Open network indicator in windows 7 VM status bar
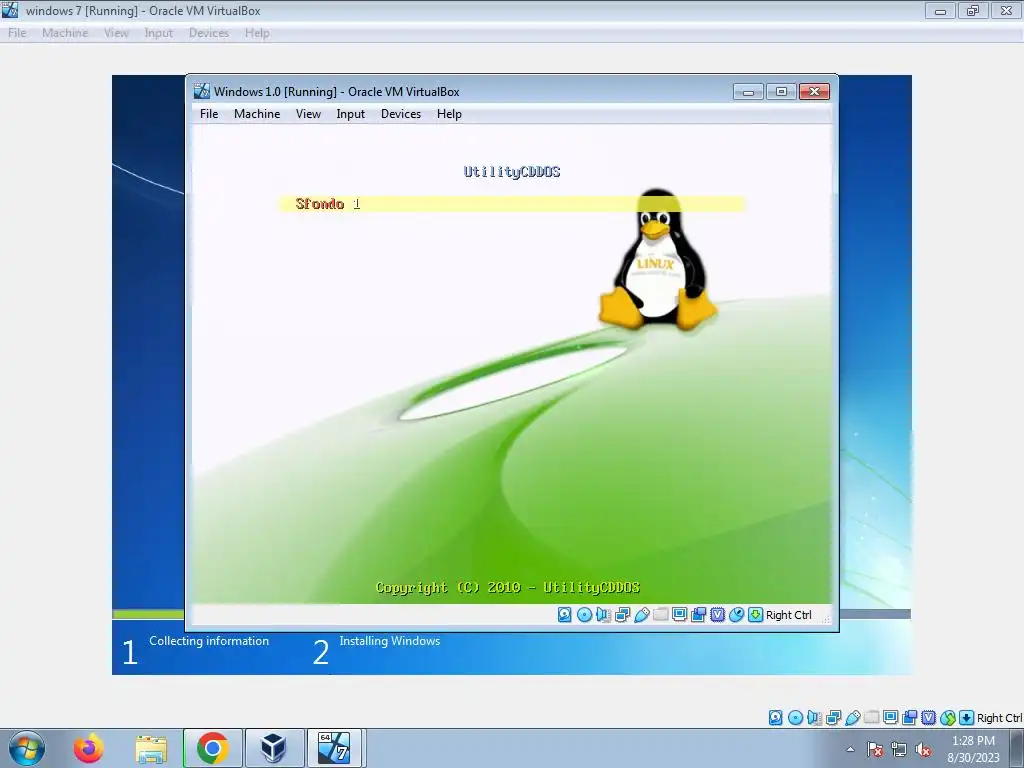This screenshot has height=768, width=1024. (x=833, y=718)
